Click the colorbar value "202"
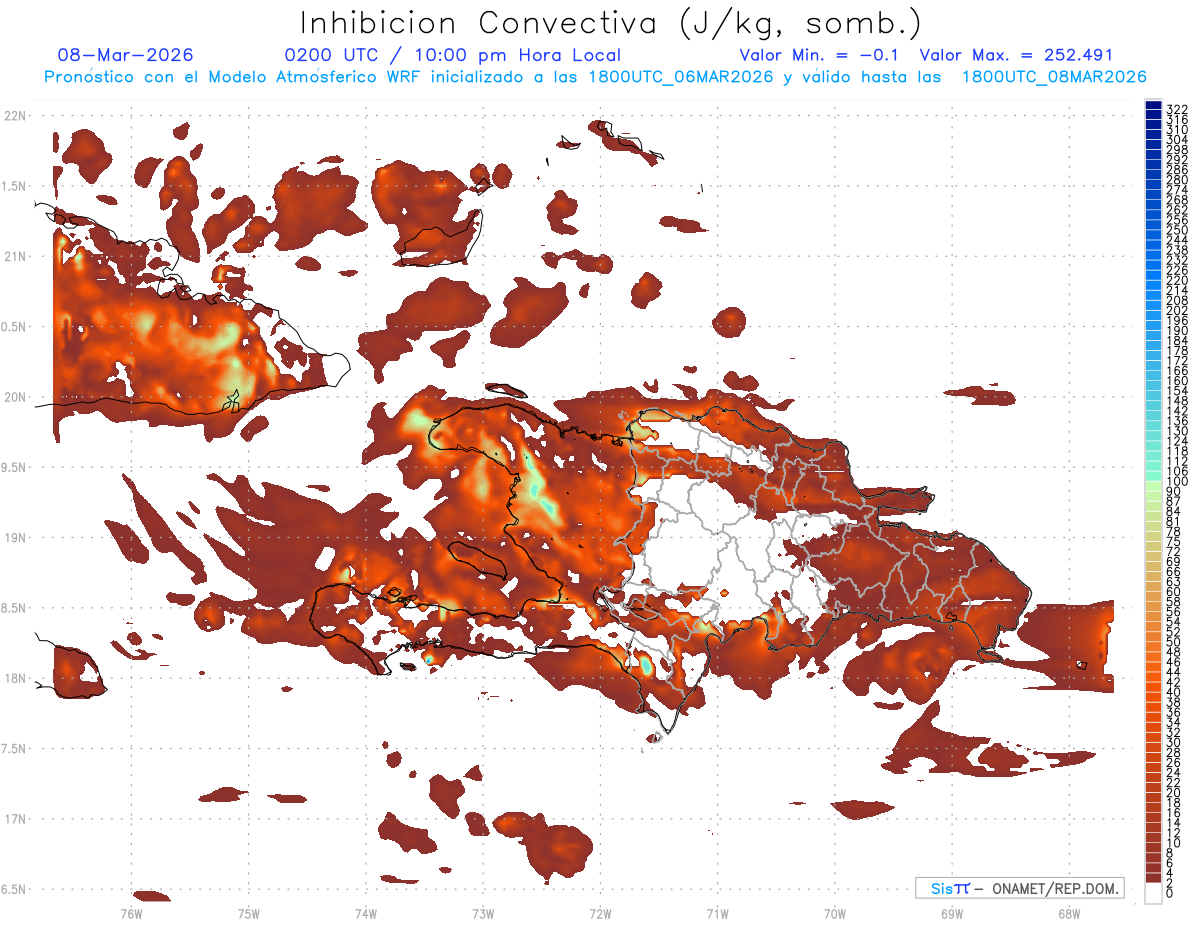This screenshot has width=1200, height=927. [1176, 310]
